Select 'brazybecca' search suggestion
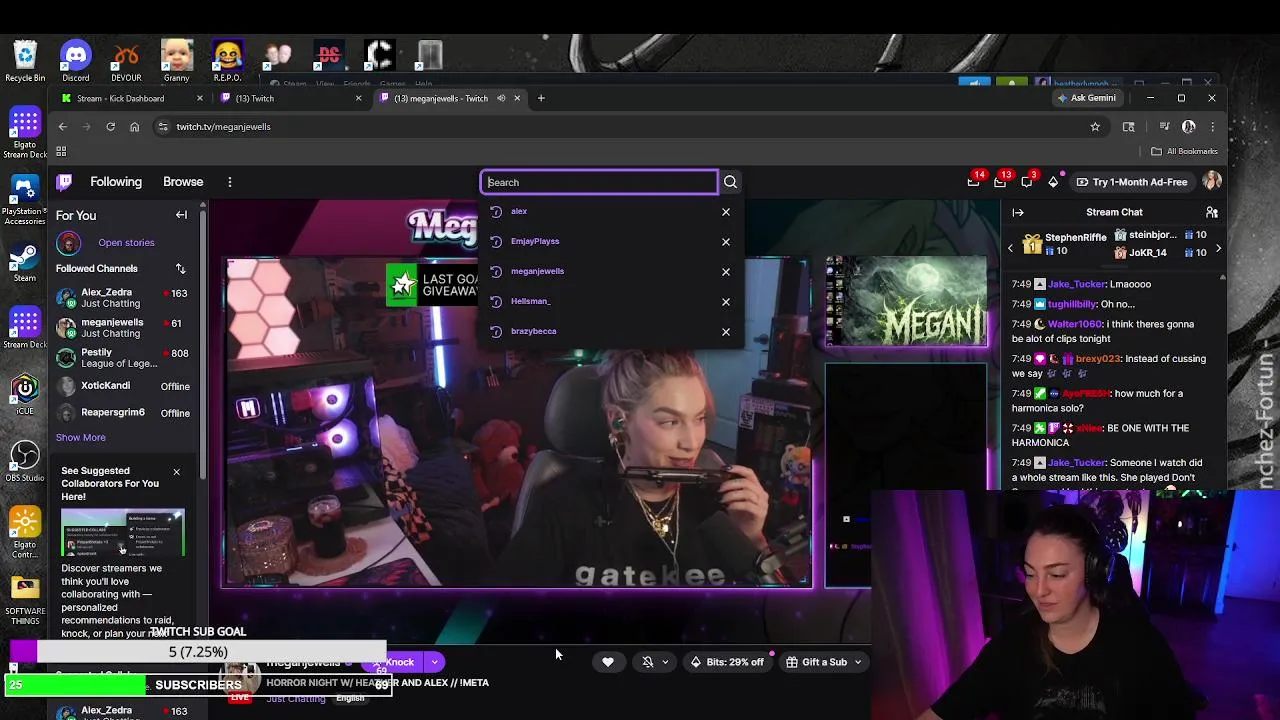The height and width of the screenshot is (720, 1280). [x=533, y=331]
